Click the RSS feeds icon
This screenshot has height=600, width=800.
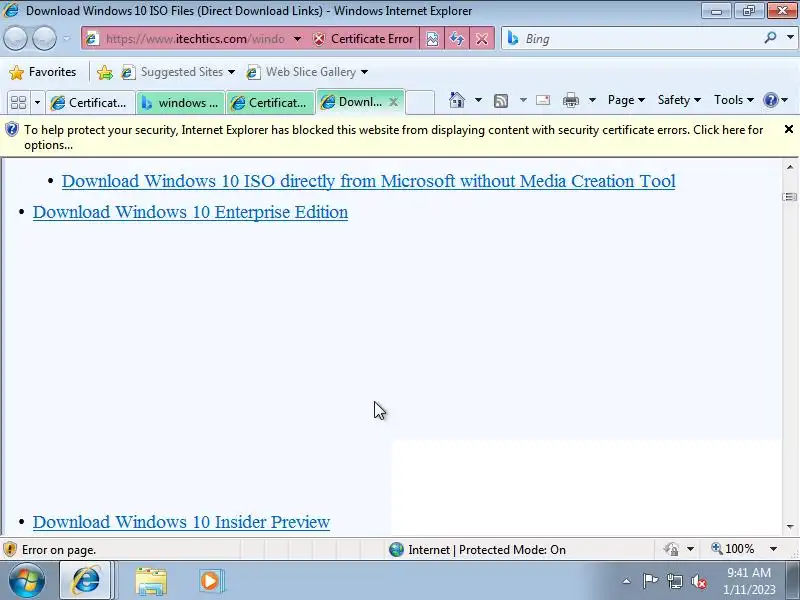(501, 101)
